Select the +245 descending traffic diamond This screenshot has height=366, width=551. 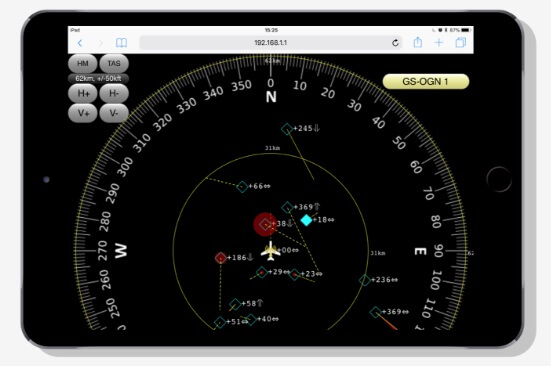pyautogui.click(x=287, y=129)
